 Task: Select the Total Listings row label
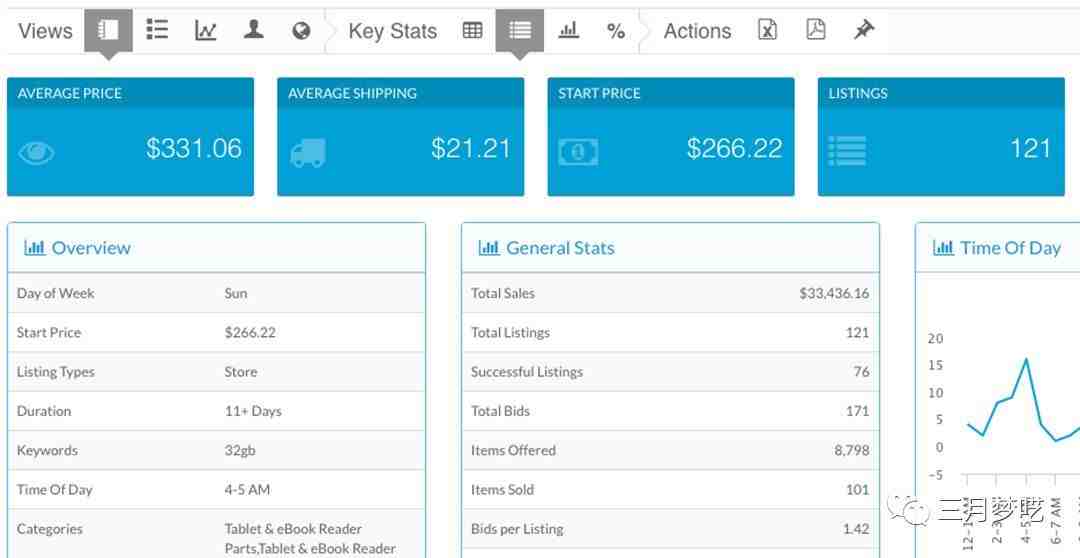coord(510,332)
